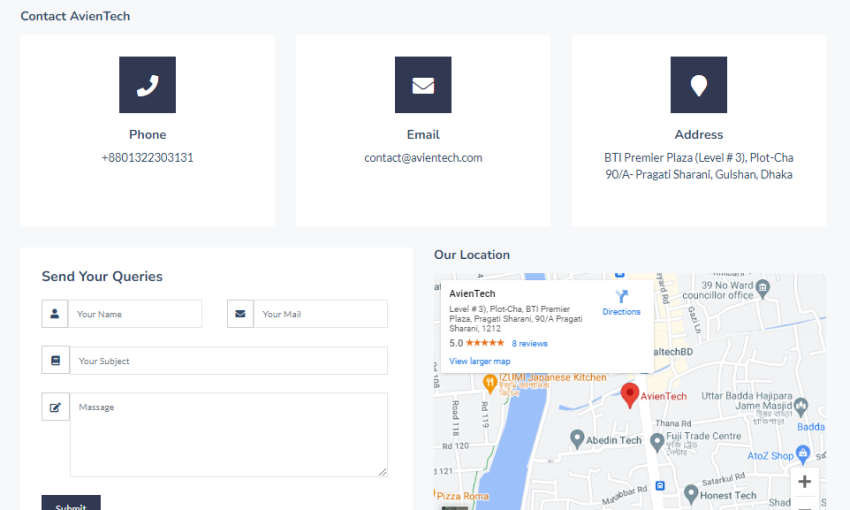Click the email envelope icon

coord(423,85)
